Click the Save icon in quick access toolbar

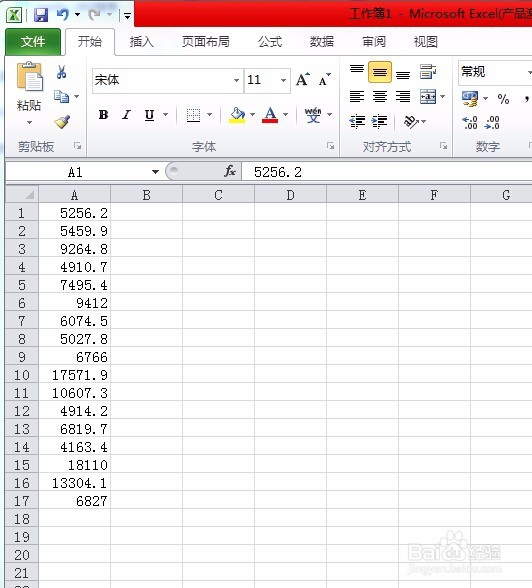pos(40,15)
